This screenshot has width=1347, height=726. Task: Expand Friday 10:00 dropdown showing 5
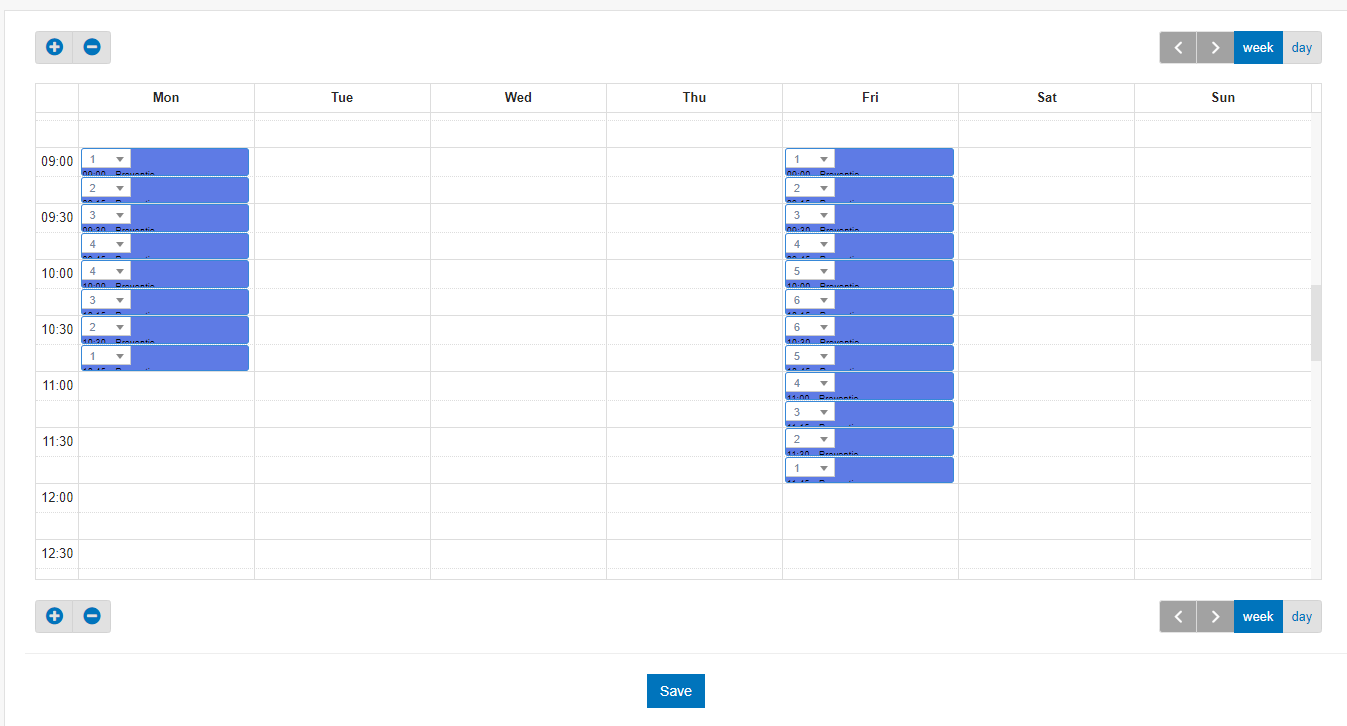(810, 271)
